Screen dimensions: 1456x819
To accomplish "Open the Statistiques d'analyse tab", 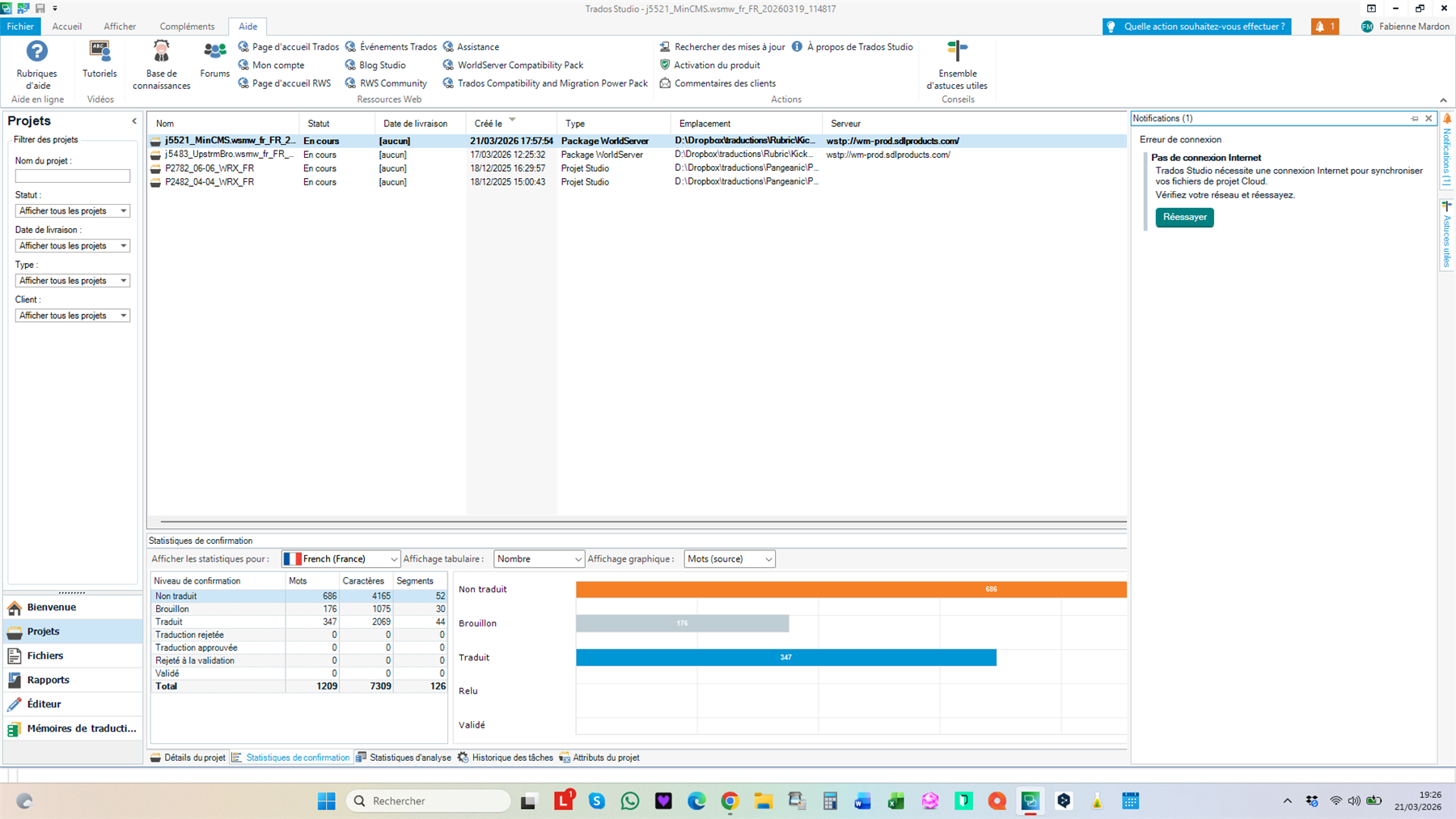I will click(x=409, y=757).
